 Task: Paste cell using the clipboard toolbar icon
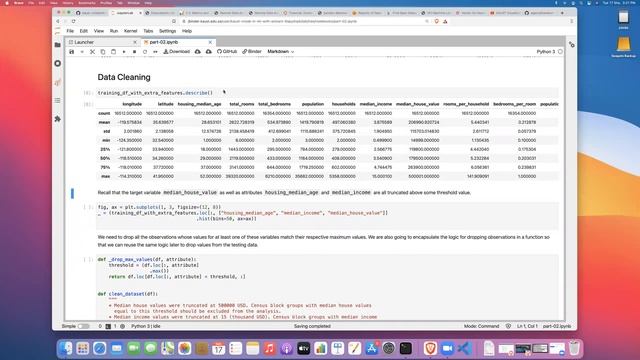click(113, 52)
